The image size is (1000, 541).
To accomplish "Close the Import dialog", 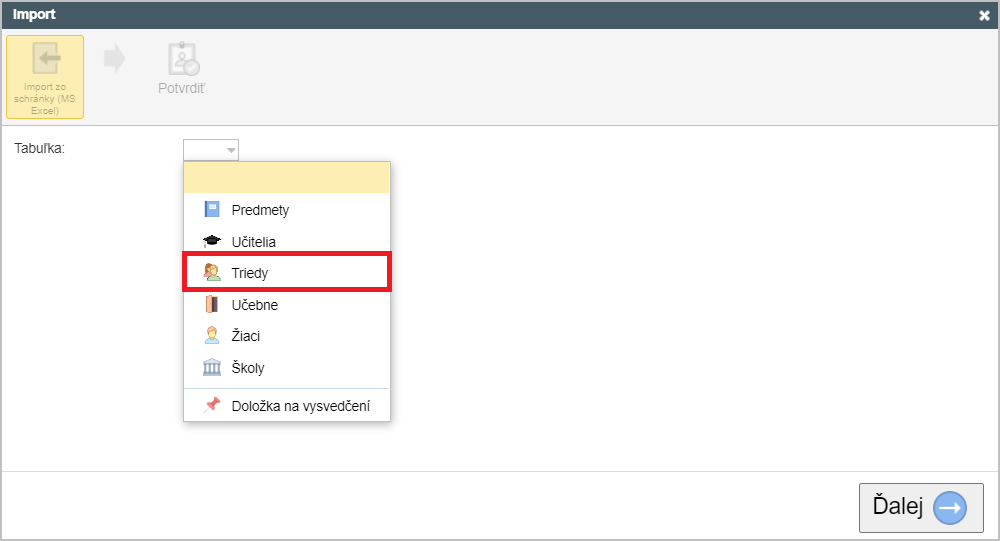I will (984, 15).
